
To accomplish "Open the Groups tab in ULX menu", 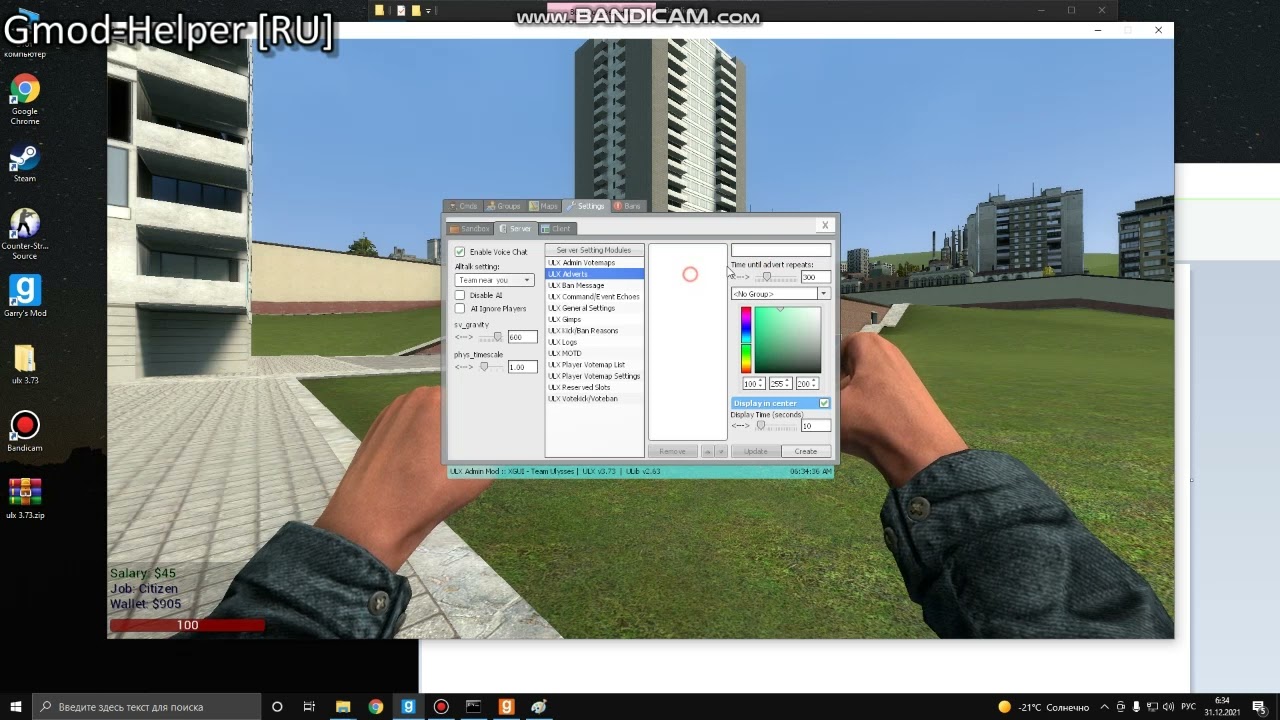I will pyautogui.click(x=504, y=206).
